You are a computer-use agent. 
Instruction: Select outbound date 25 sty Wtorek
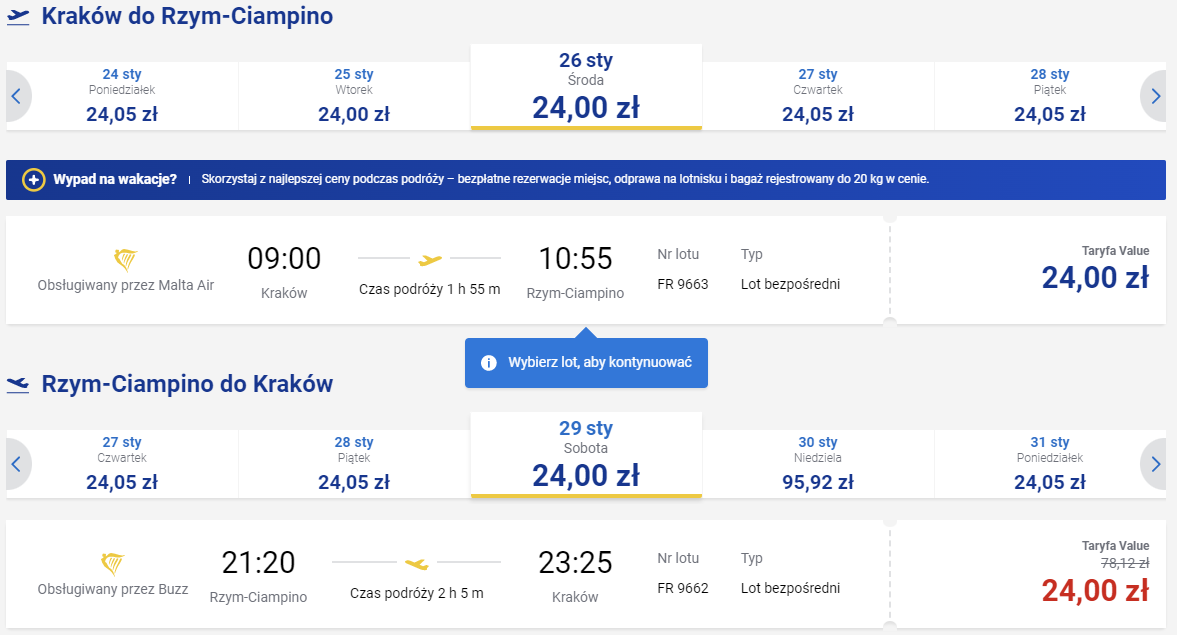pos(354,96)
